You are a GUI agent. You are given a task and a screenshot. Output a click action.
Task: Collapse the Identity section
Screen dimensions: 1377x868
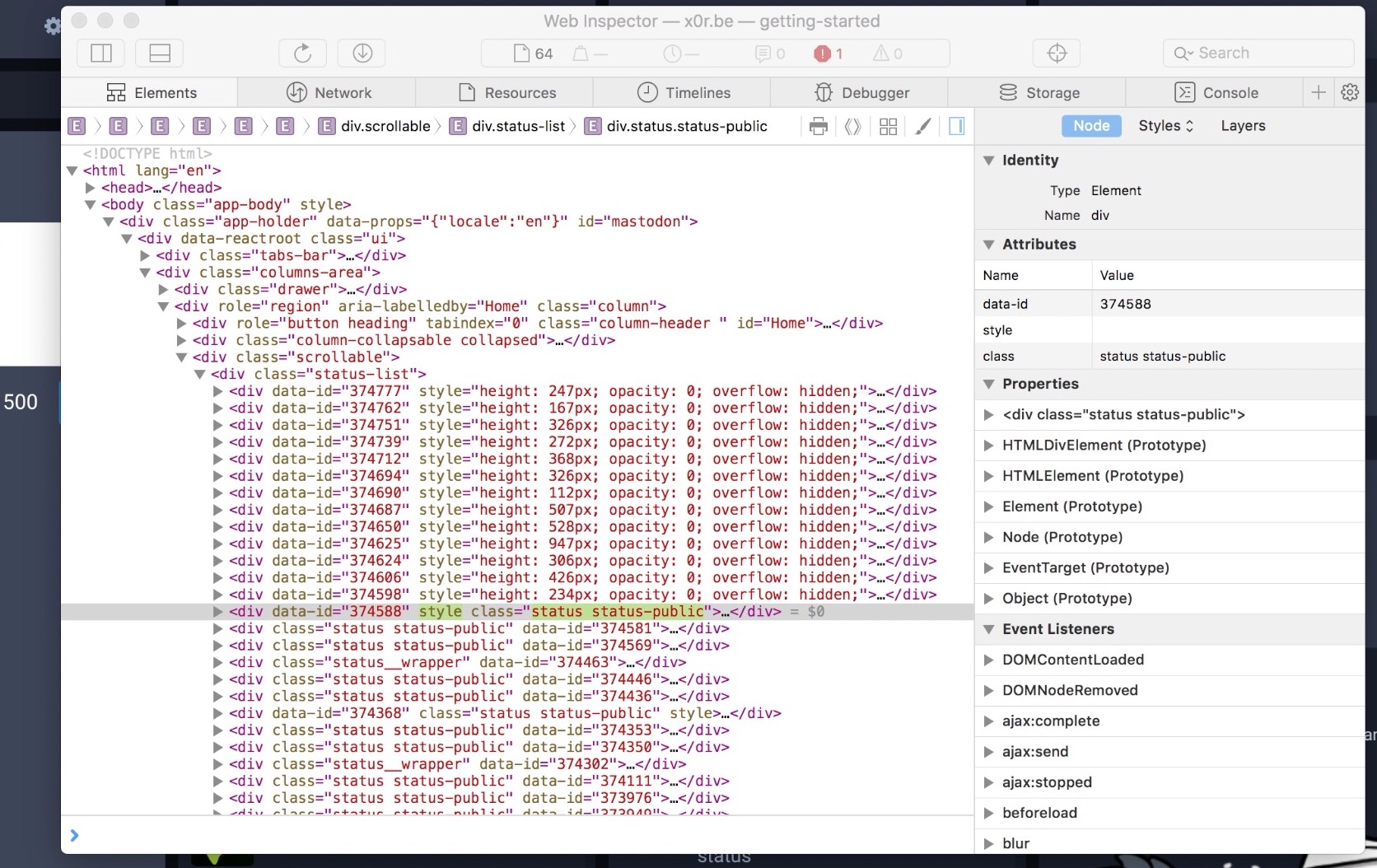[989, 161]
